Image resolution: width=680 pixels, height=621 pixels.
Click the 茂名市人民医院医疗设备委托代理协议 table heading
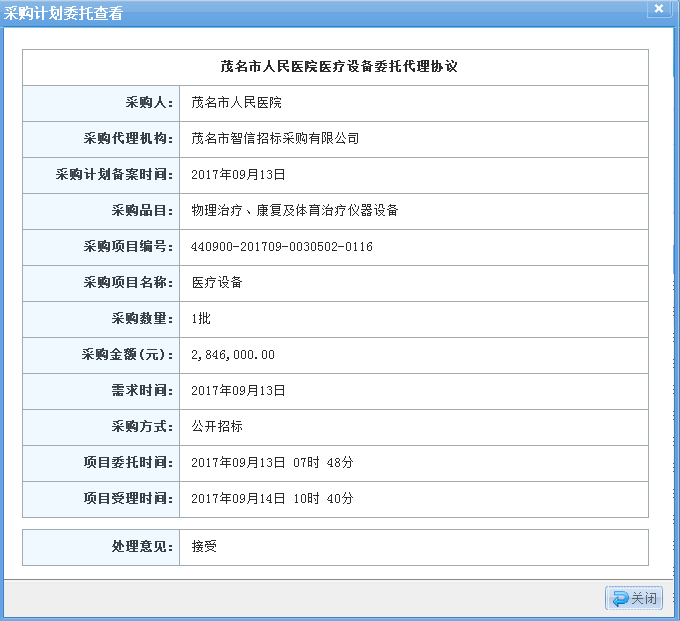(x=335, y=67)
